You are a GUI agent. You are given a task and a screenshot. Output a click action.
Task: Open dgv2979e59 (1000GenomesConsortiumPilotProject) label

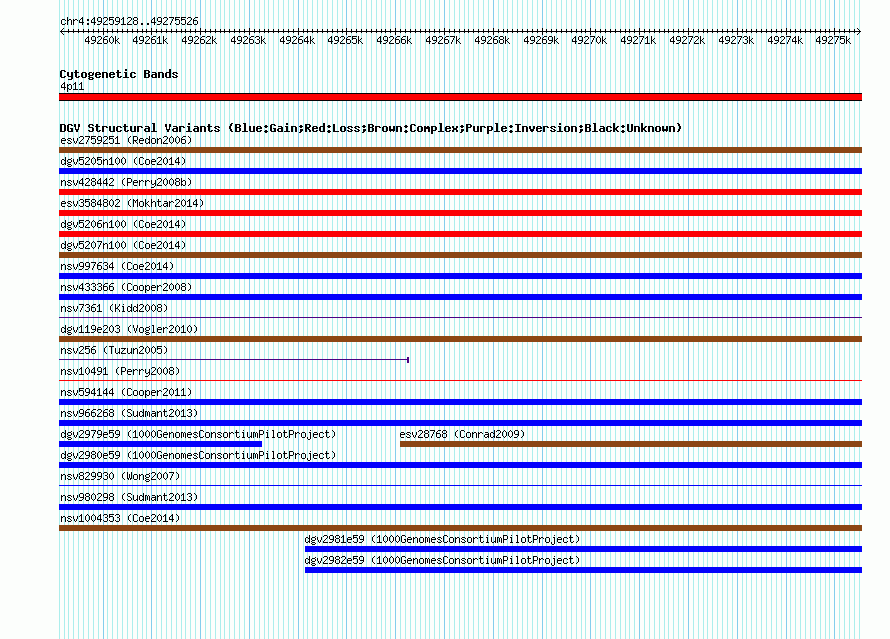tap(198, 434)
